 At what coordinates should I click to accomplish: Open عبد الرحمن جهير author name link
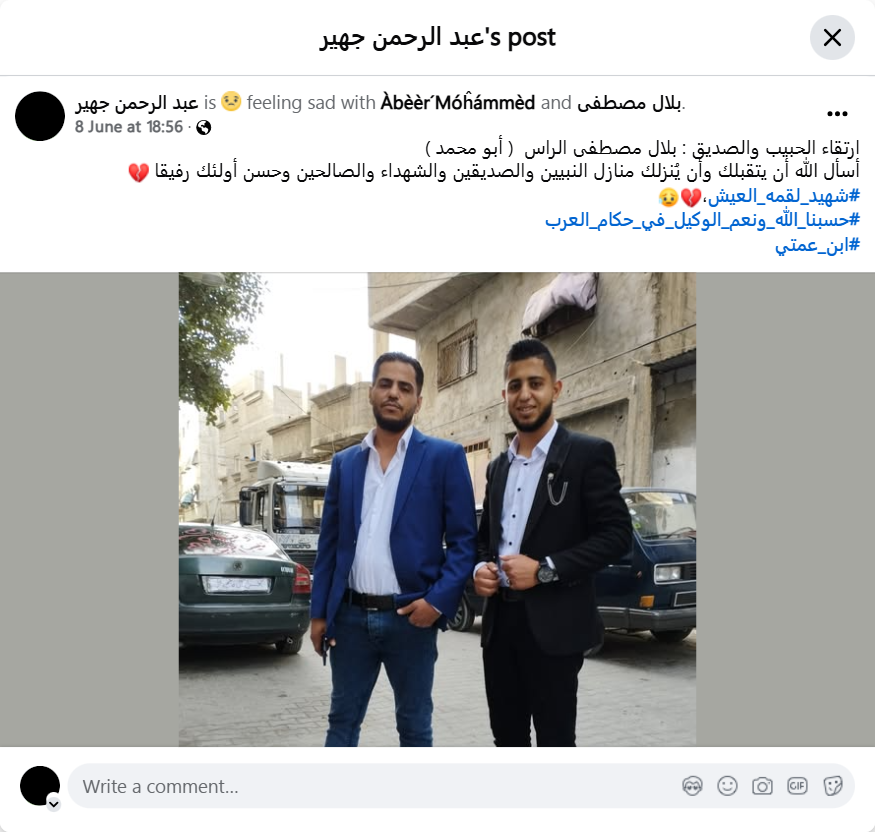pyautogui.click(x=137, y=103)
